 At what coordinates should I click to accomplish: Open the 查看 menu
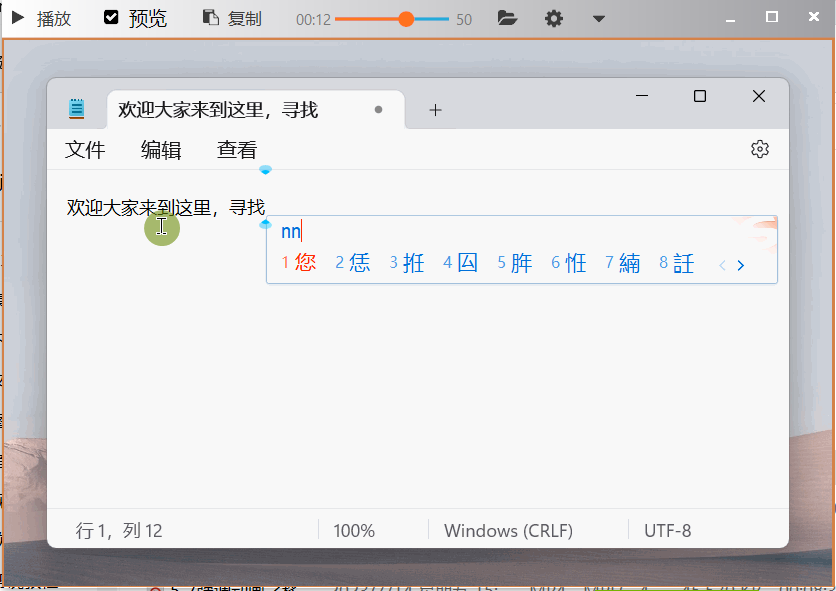point(237,150)
